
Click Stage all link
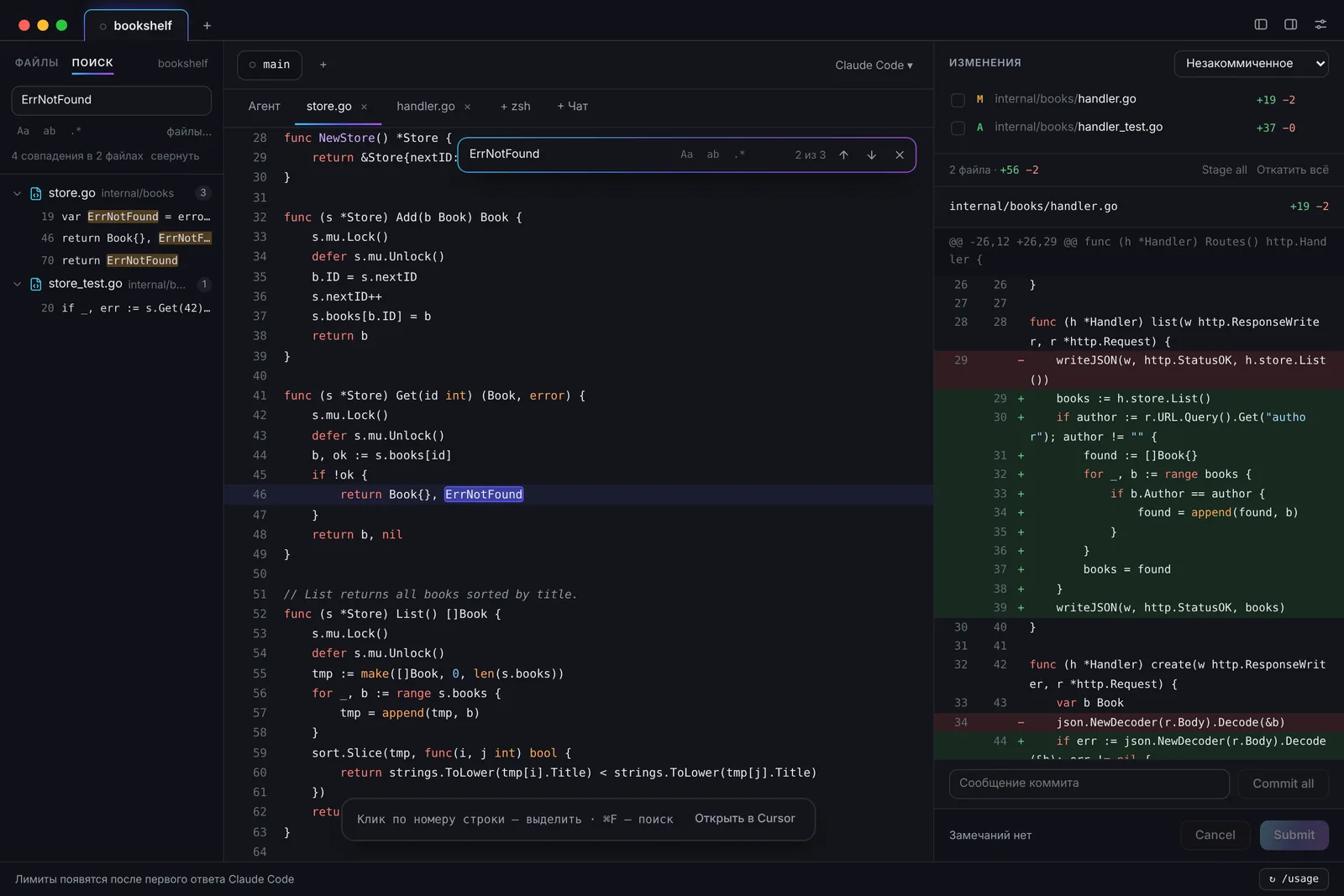click(1224, 170)
